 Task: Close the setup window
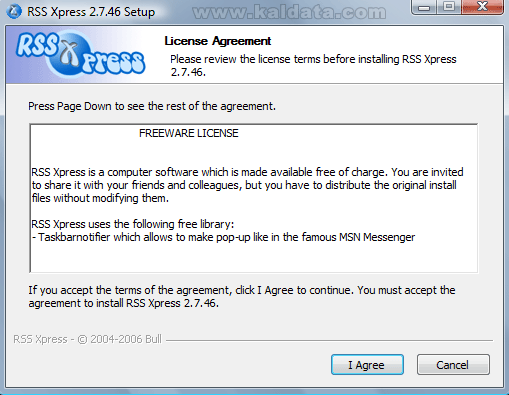tap(482, 7)
